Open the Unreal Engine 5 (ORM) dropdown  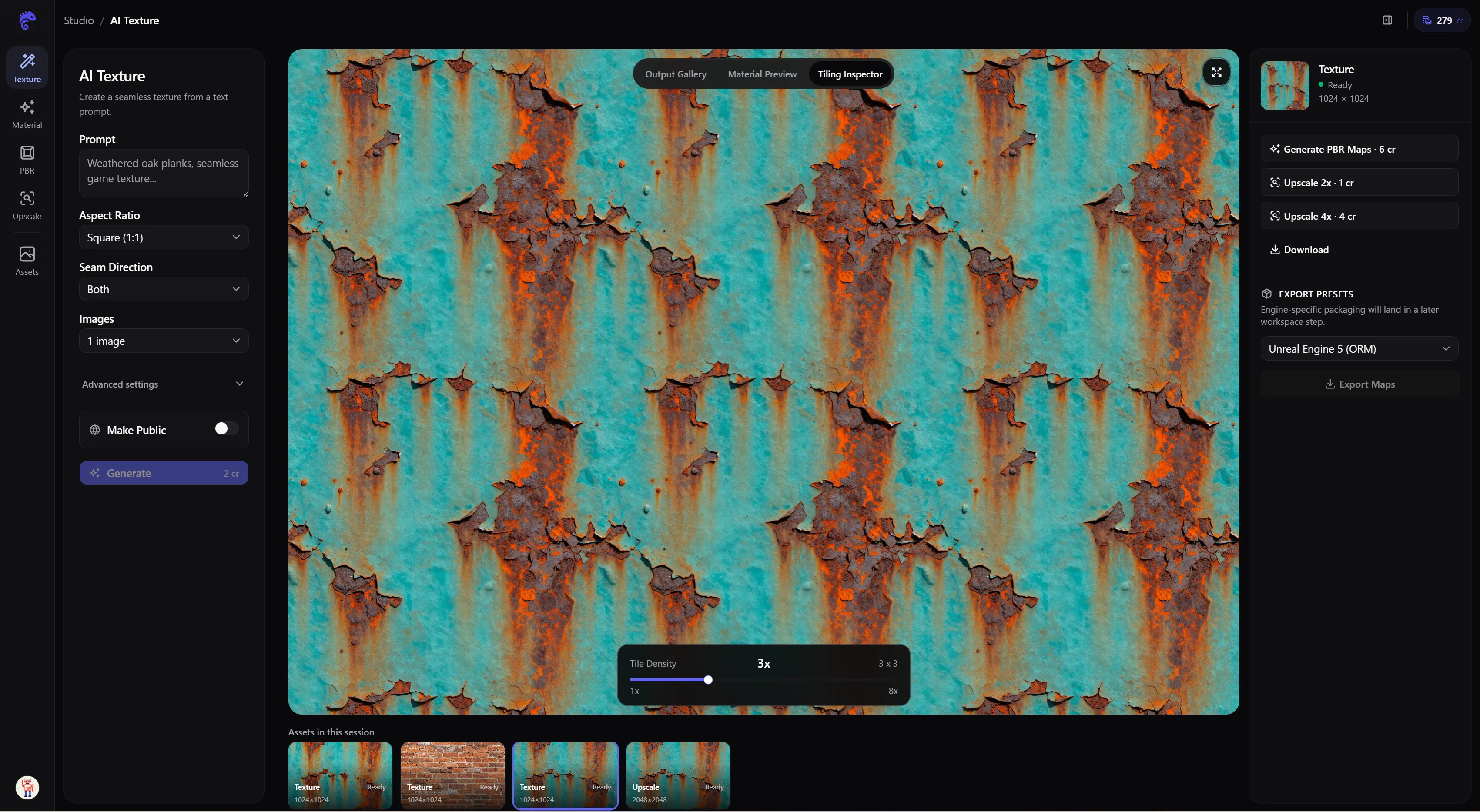pyautogui.click(x=1359, y=348)
